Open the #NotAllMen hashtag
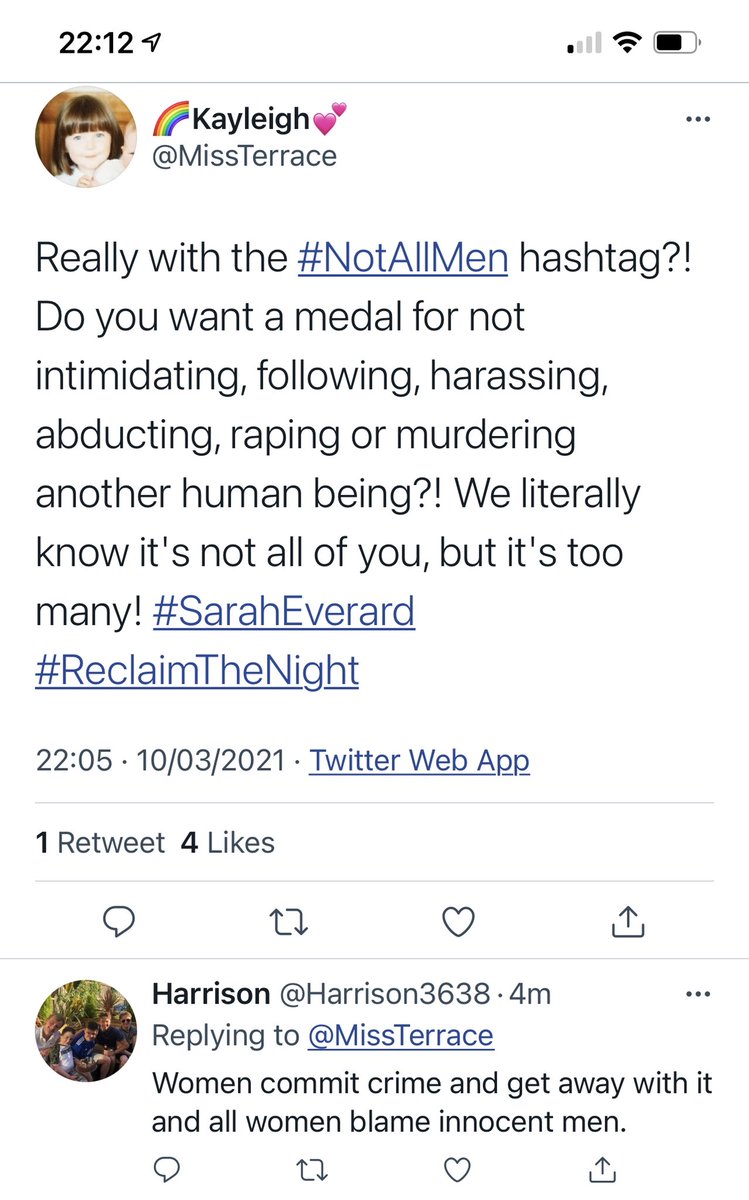This screenshot has height=1200, width=749. 403,259
